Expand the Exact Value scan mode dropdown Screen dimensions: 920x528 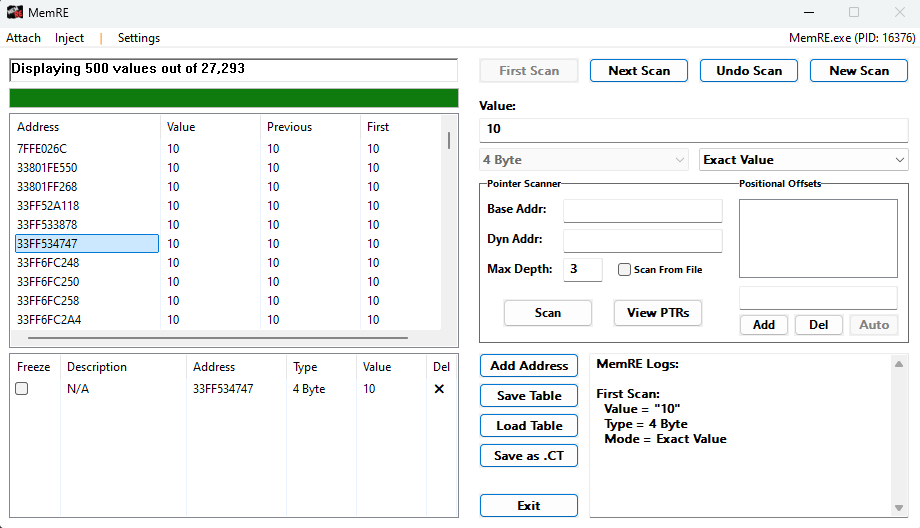[x=803, y=160]
